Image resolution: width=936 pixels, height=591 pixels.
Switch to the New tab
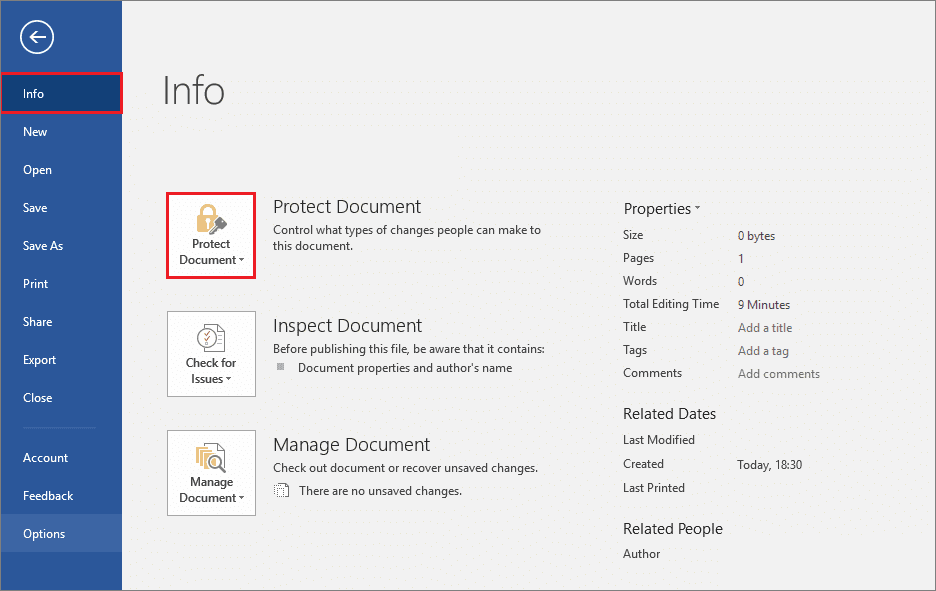(x=35, y=131)
